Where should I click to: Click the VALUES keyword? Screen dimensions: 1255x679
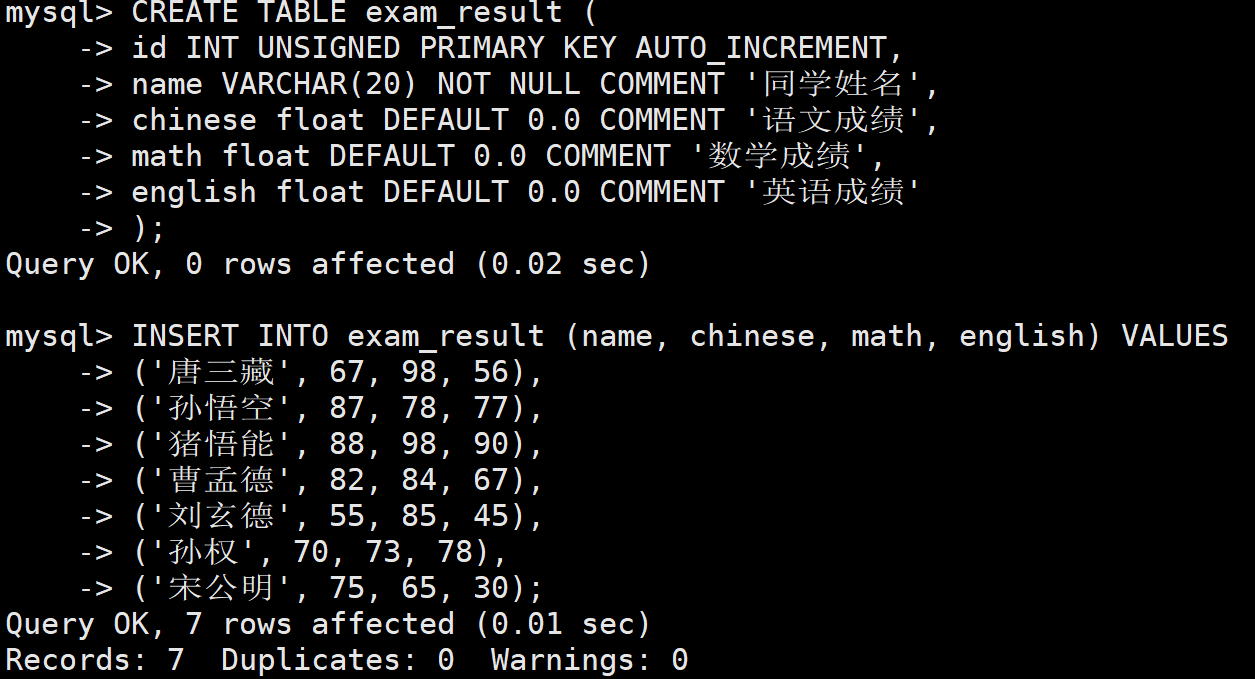[1174, 336]
